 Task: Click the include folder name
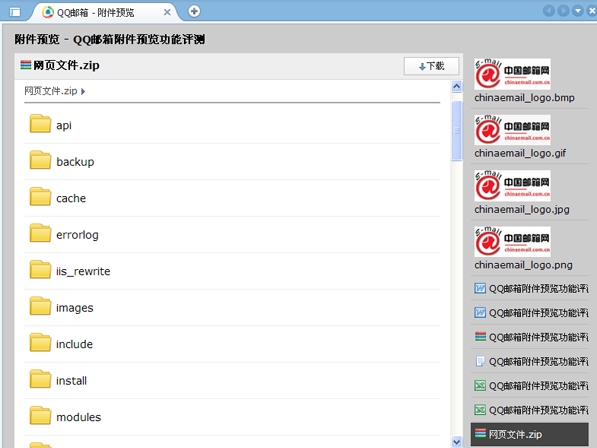[x=75, y=344]
